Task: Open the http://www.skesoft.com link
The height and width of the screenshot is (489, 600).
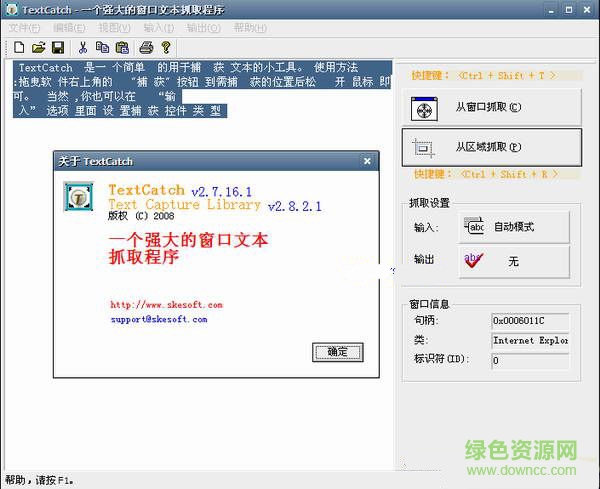Action: 166,305
